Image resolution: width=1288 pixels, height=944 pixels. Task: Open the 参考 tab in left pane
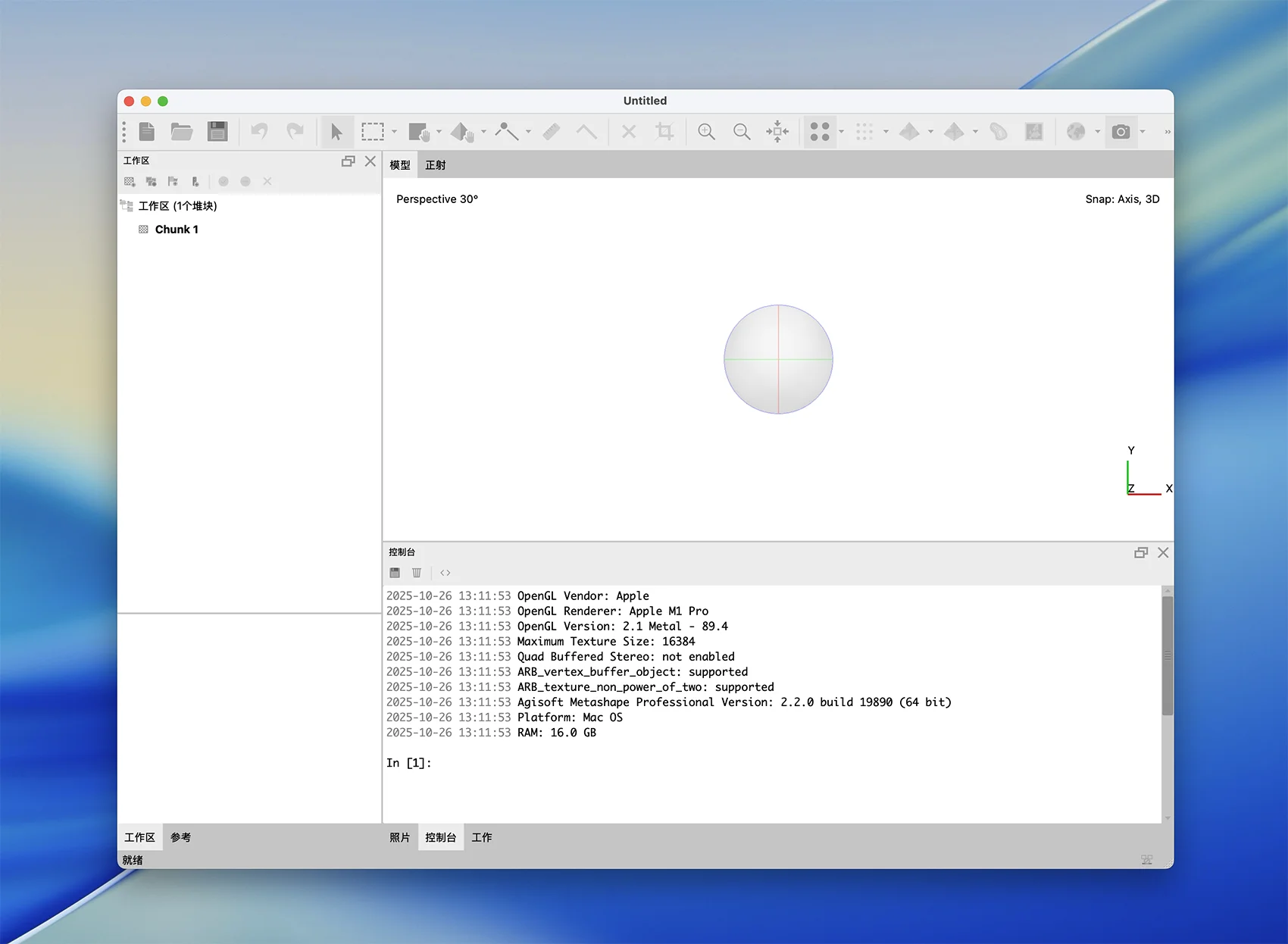tap(180, 837)
